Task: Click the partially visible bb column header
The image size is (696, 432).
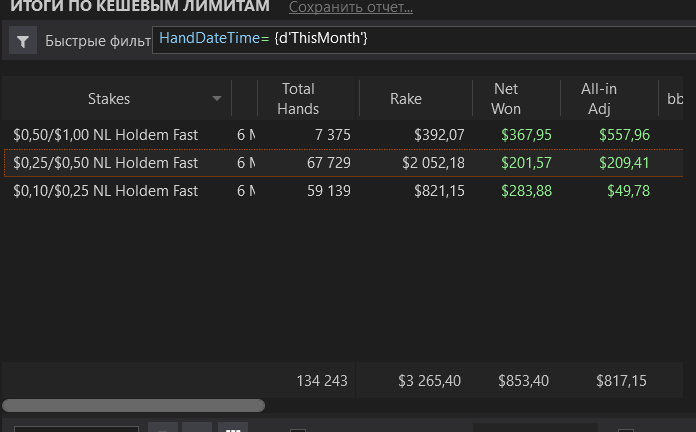Action: click(x=676, y=99)
